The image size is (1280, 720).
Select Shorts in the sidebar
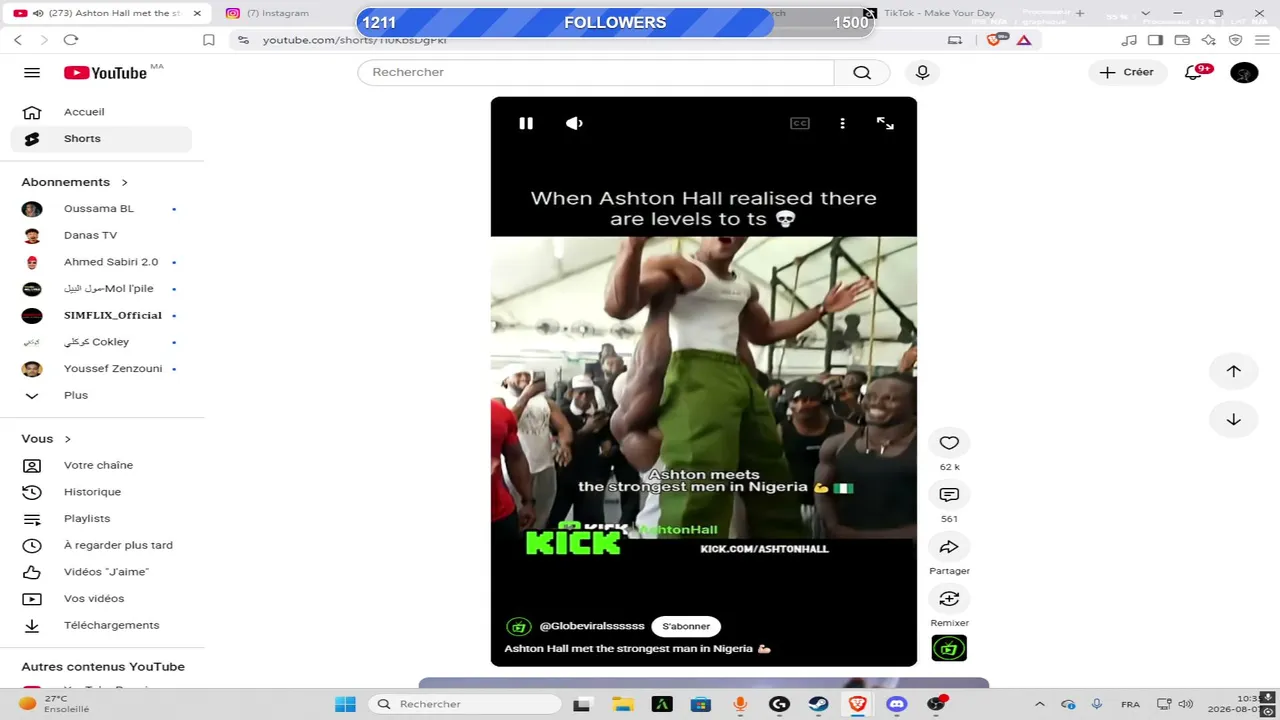point(101,139)
